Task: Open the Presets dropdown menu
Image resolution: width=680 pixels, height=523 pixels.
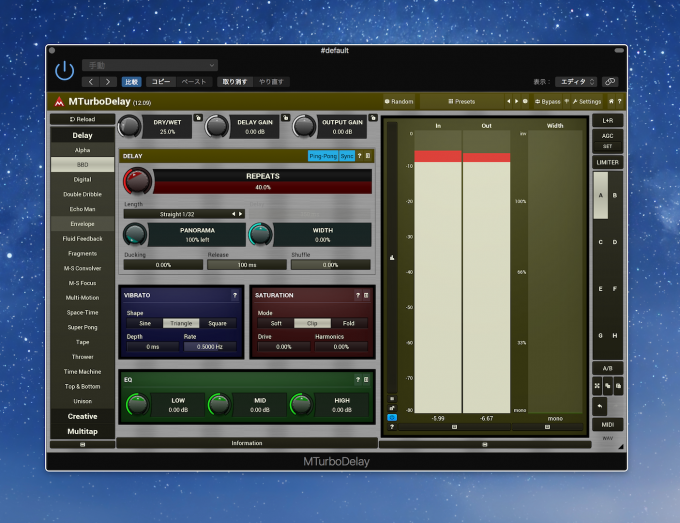Action: (x=462, y=101)
